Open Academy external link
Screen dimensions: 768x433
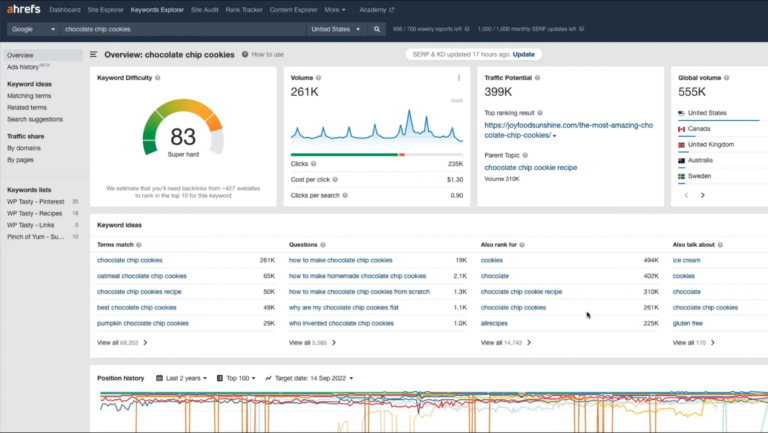(377, 10)
